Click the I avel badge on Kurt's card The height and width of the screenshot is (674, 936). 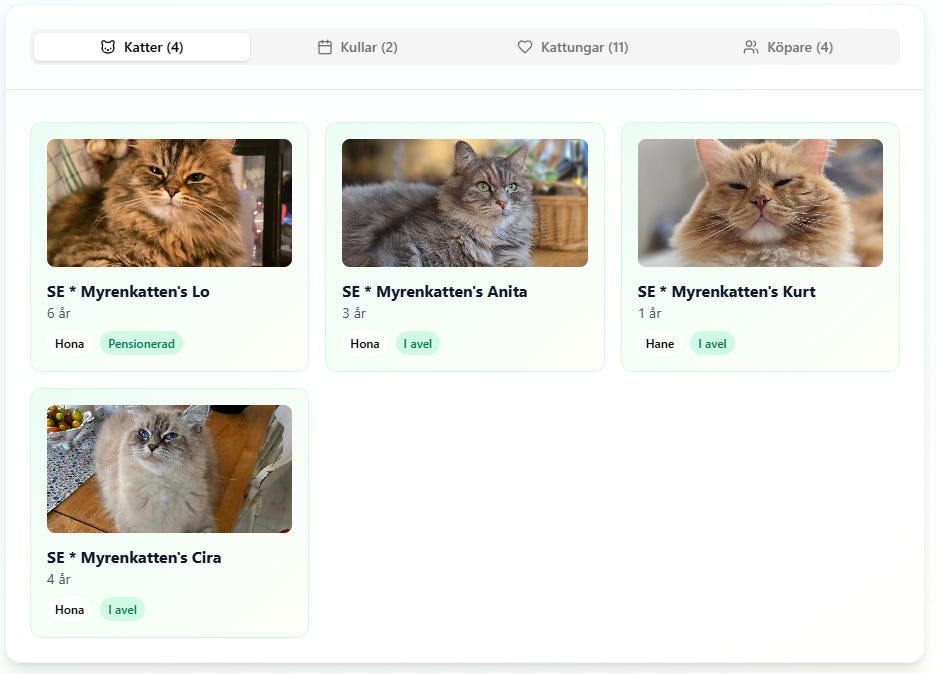click(712, 344)
